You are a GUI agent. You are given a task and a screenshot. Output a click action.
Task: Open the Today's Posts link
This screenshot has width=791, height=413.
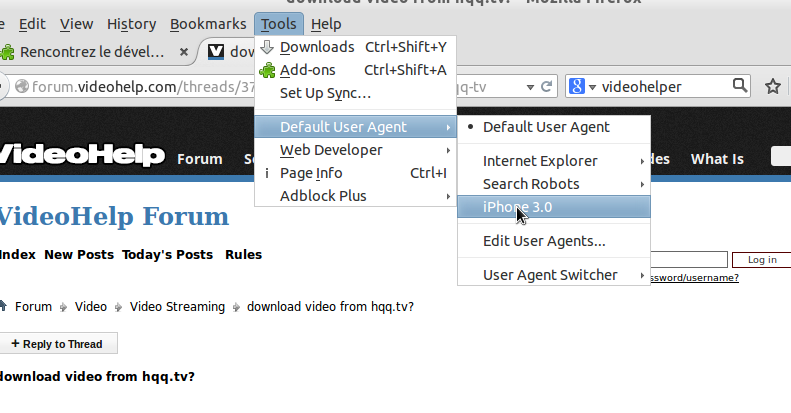tap(167, 255)
